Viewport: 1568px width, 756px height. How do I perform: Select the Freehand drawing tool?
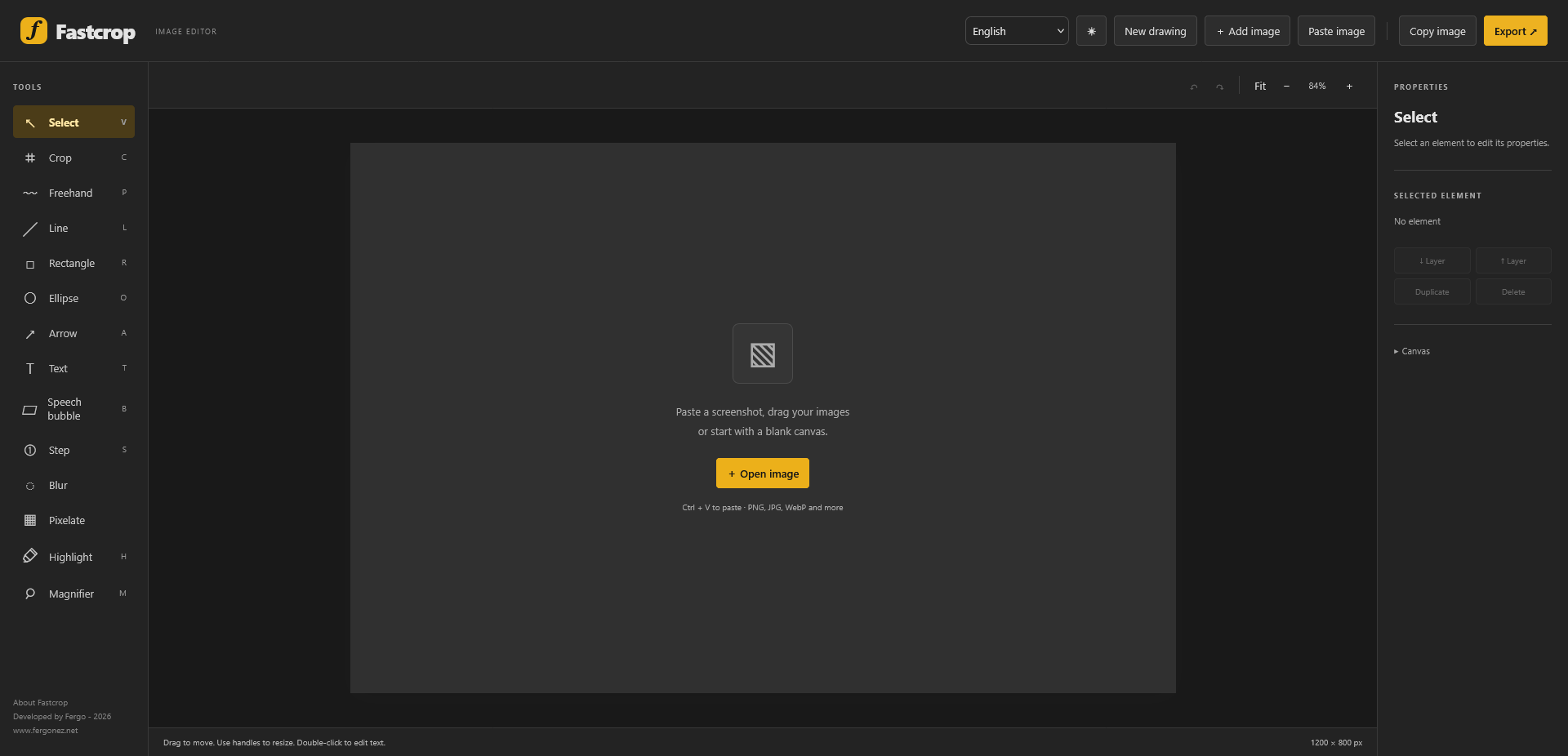[x=73, y=193]
